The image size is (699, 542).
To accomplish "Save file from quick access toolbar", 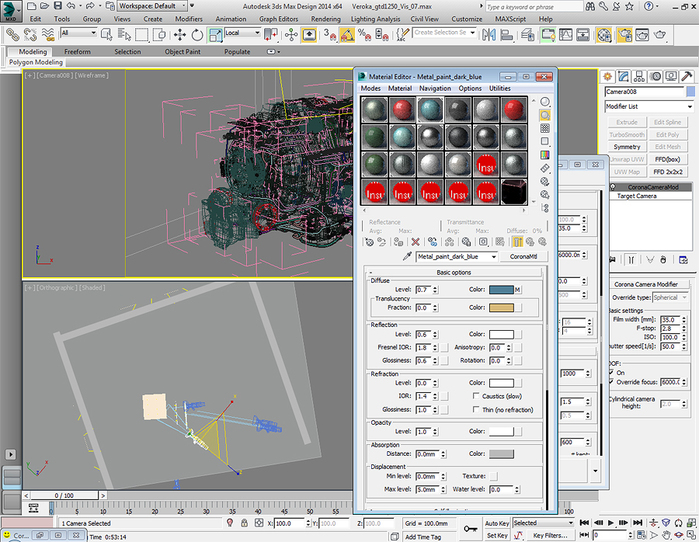I will coord(58,6).
